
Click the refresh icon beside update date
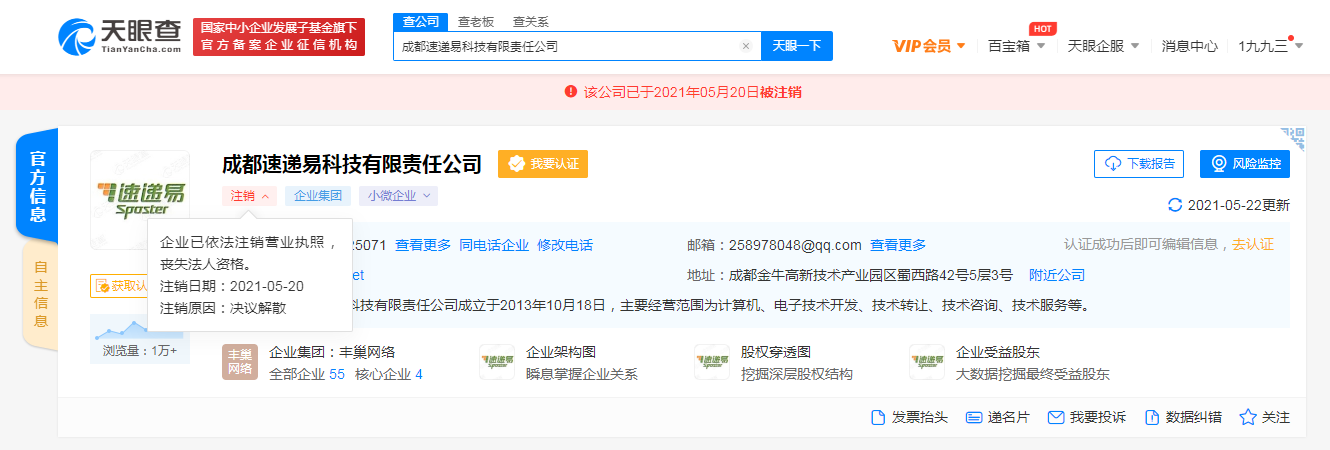pos(1175,205)
